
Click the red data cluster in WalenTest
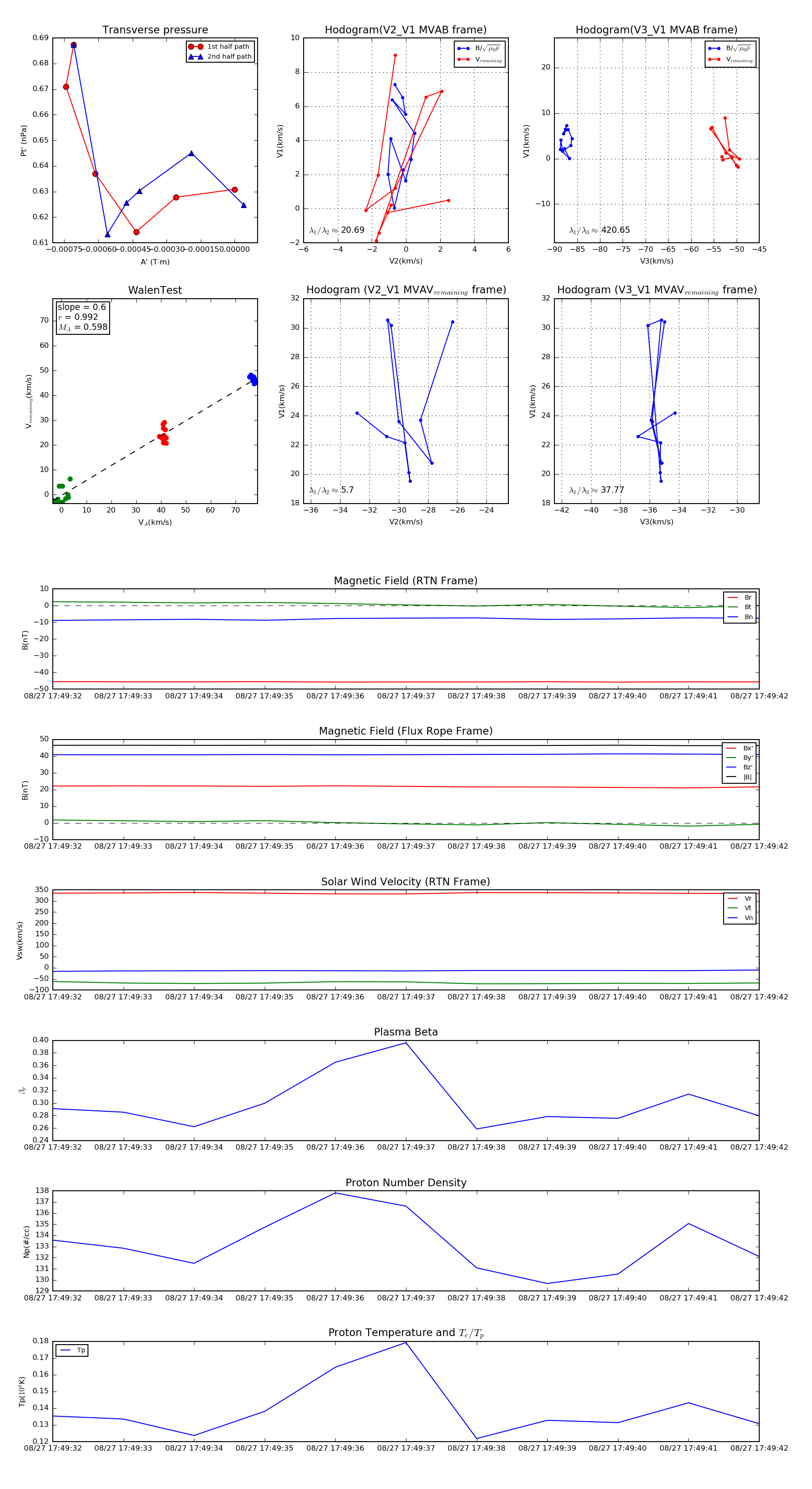[164, 433]
